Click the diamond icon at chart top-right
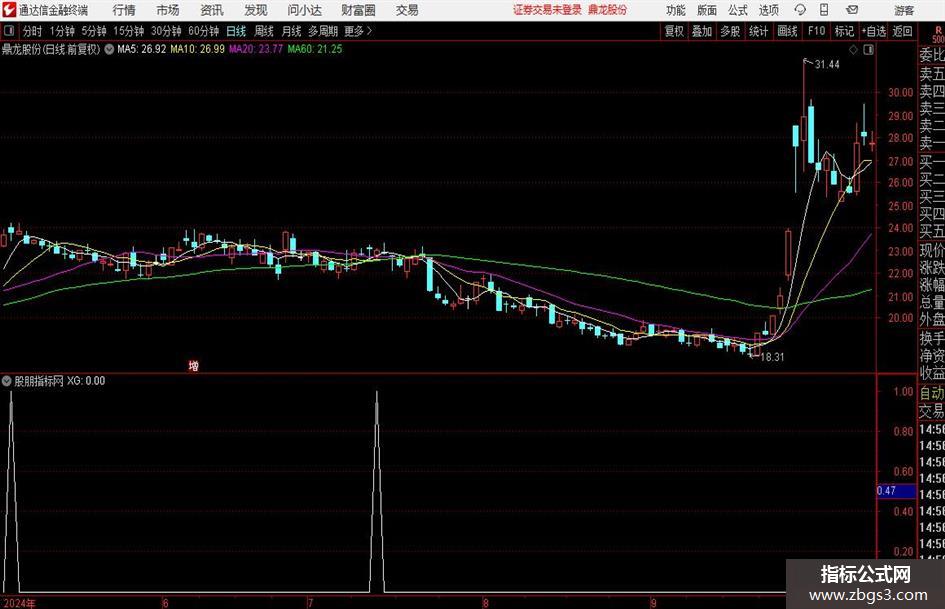The width and height of the screenshot is (945, 609). pyautogui.click(x=853, y=50)
